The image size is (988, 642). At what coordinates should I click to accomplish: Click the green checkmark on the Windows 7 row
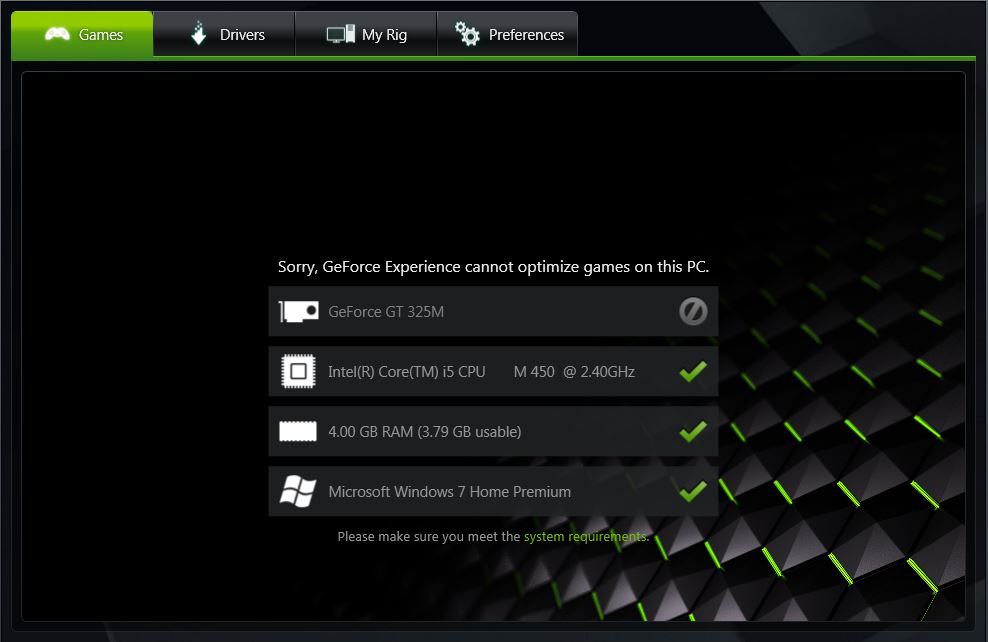693,491
